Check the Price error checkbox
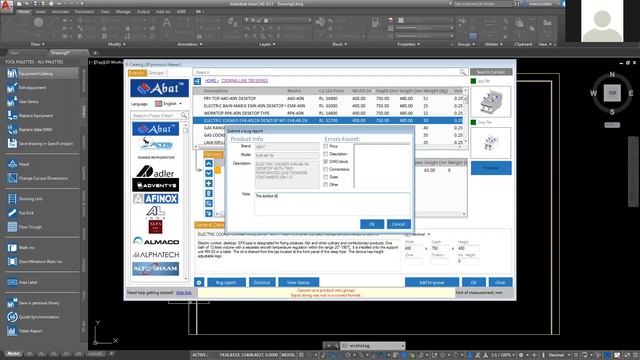This screenshot has height=360, width=640. click(x=325, y=146)
